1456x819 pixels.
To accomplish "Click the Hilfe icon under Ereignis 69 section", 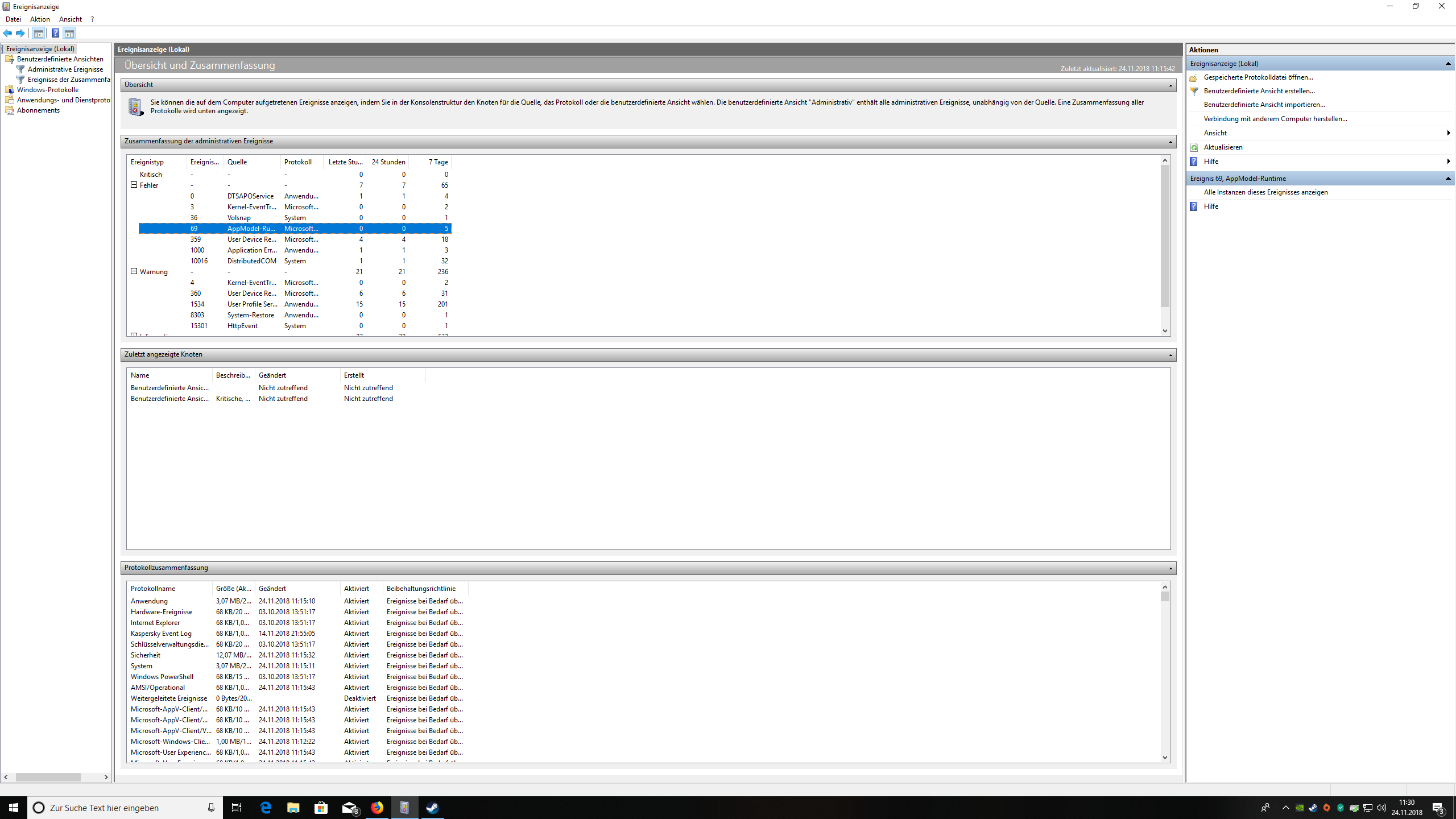I will [1193, 206].
